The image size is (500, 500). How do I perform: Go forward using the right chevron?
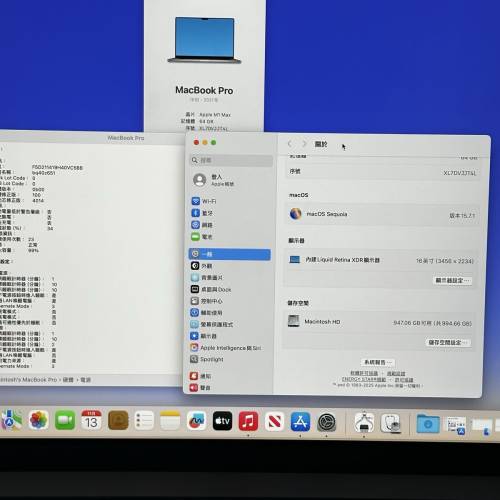(304, 144)
